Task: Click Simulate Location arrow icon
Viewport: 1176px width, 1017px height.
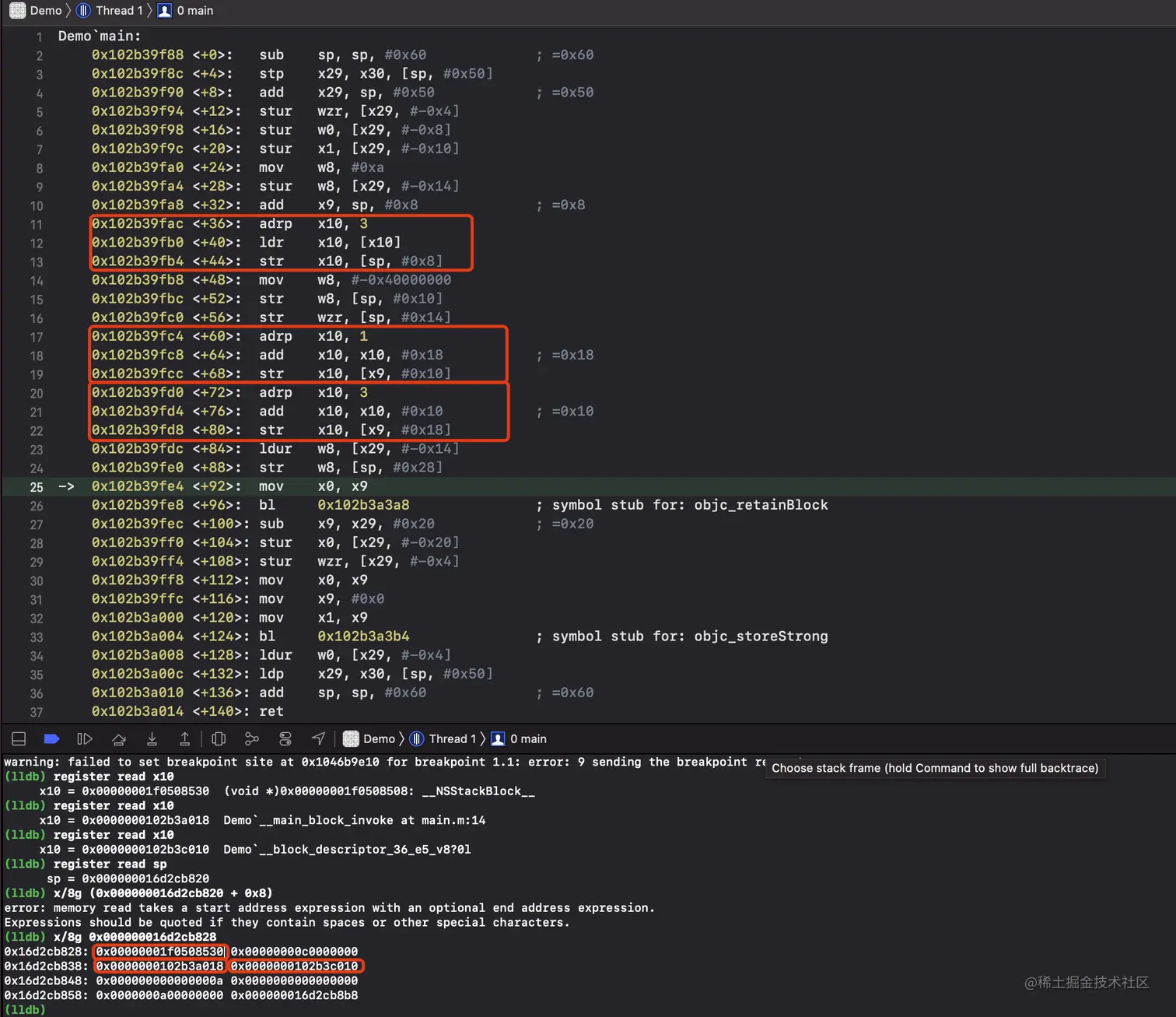Action: (x=318, y=738)
